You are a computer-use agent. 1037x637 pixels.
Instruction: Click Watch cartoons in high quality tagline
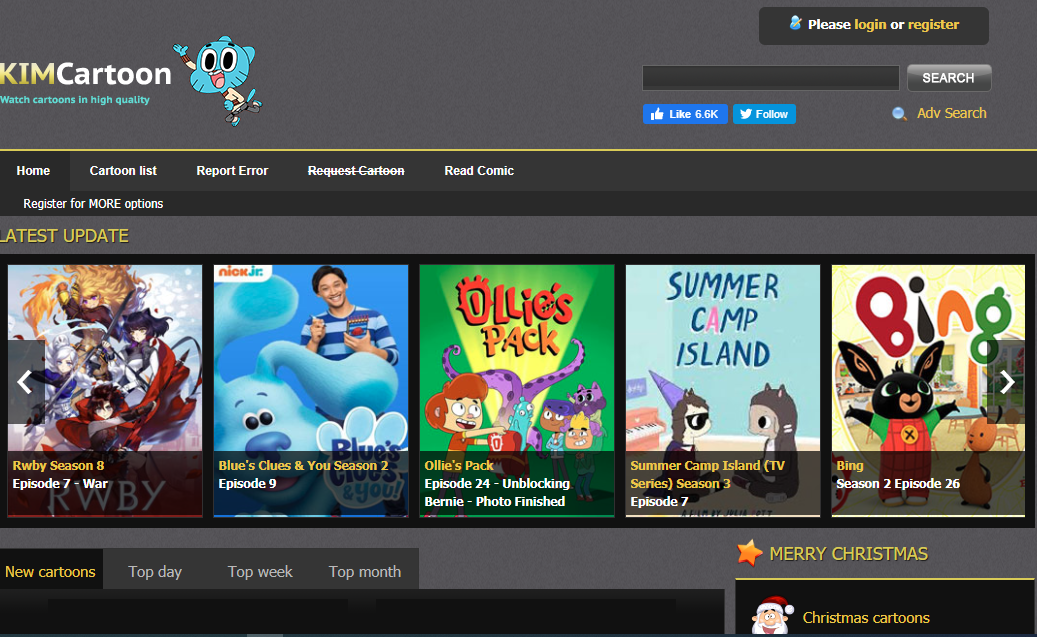coord(75,100)
